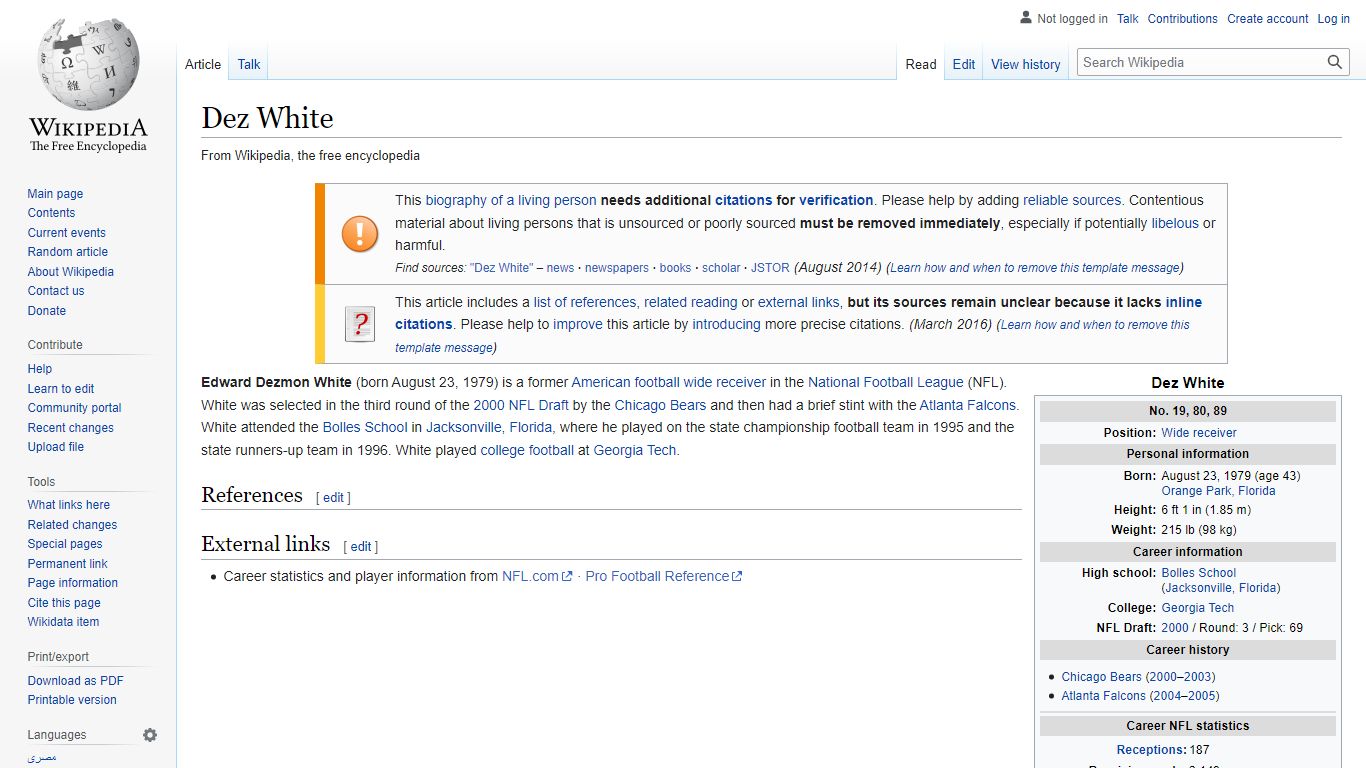Click the orange exclamation warning icon
1366x768 pixels.
[360, 234]
